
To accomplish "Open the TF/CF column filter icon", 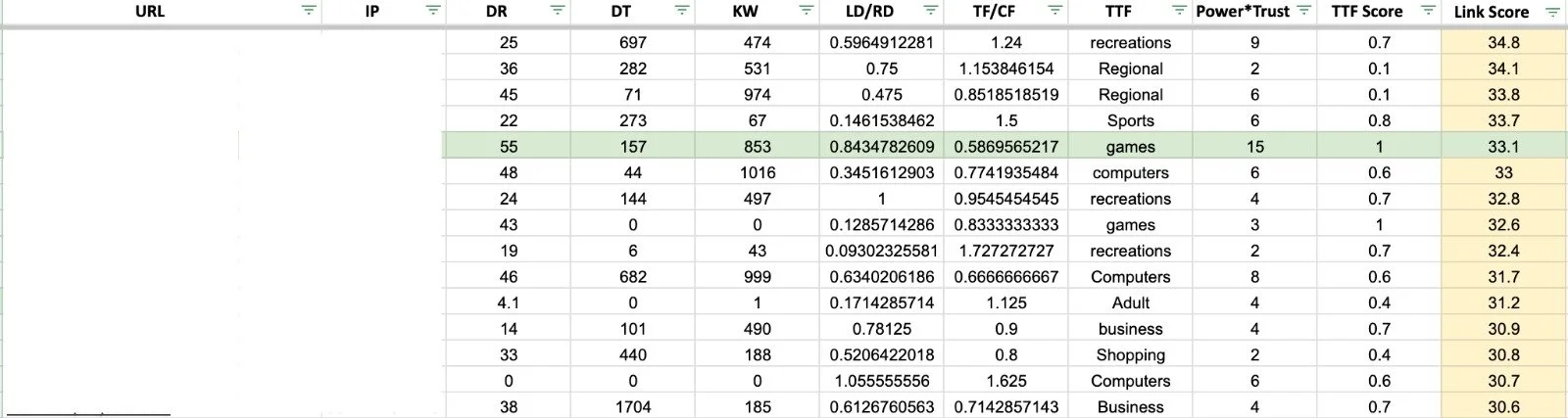I will pyautogui.click(x=1055, y=11).
